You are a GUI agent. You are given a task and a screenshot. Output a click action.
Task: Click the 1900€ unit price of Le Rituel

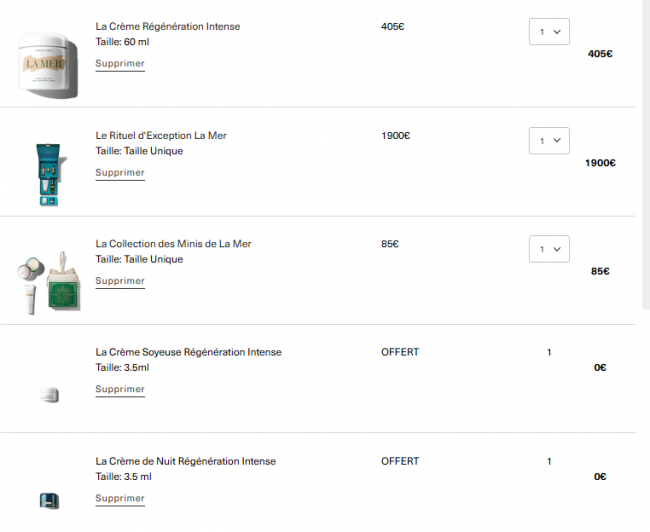coord(396,135)
